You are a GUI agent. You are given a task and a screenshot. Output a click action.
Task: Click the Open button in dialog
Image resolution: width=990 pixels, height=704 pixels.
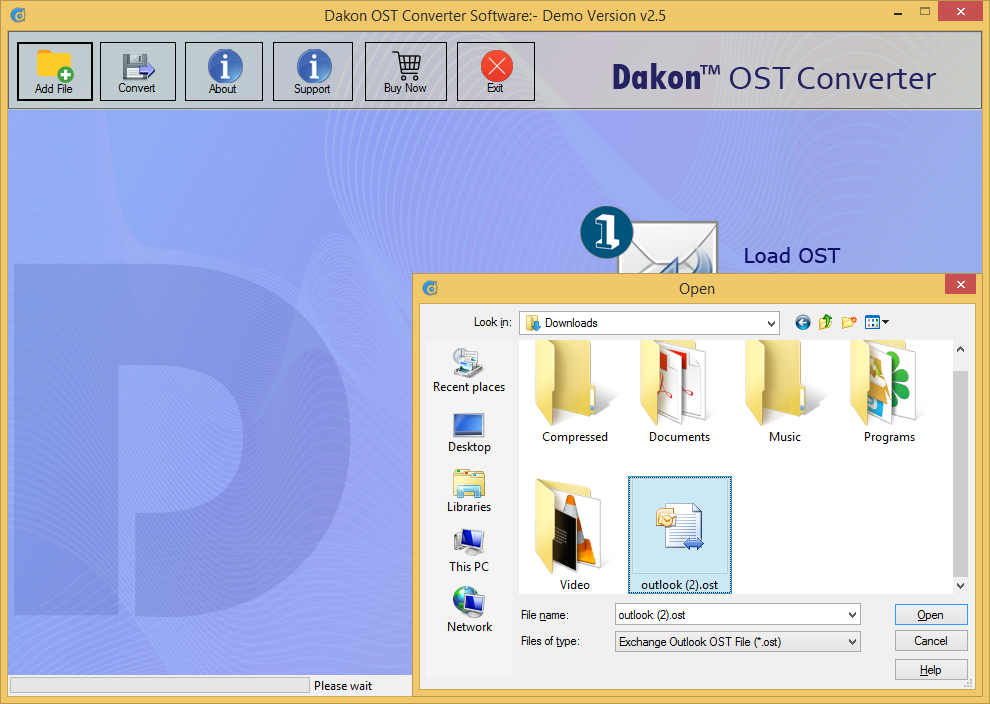pyautogui.click(x=931, y=614)
